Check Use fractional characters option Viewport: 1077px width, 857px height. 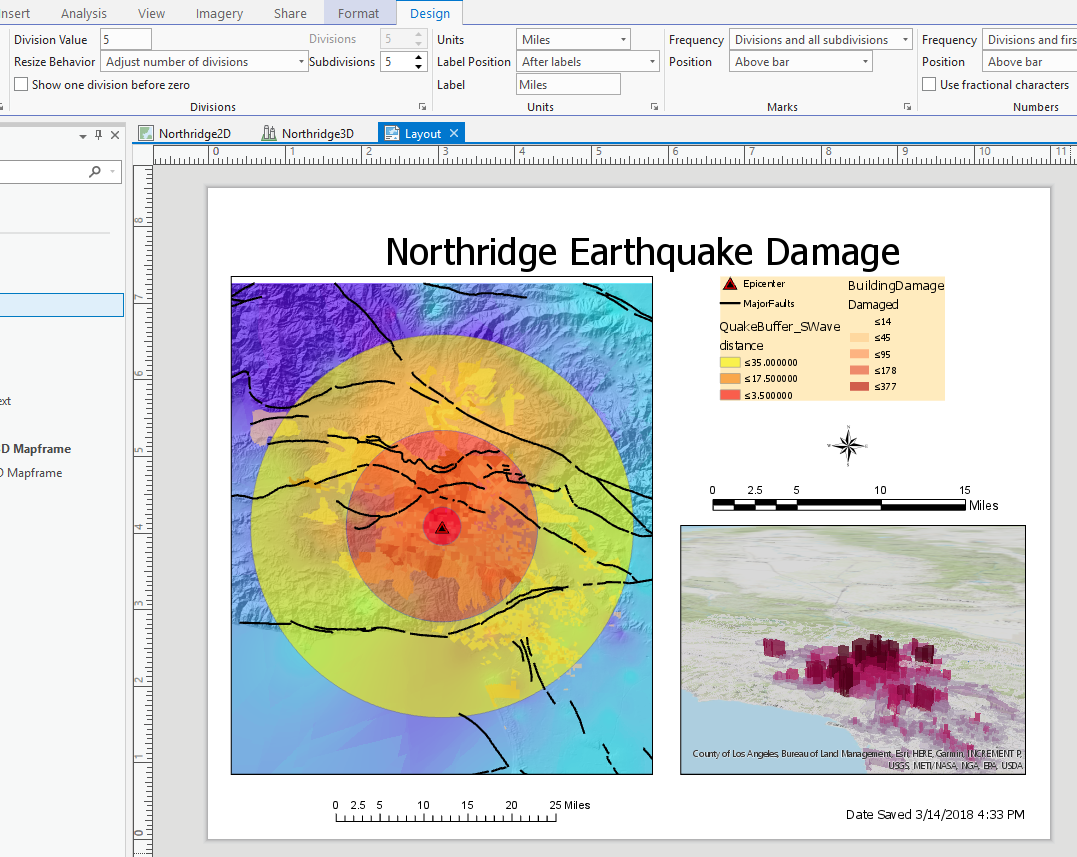point(929,85)
